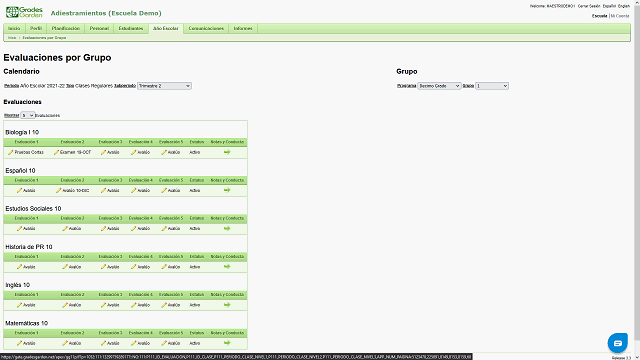Click green arrow for Inglés 10 grades
The width and height of the screenshot is (640, 360).
click(227, 305)
